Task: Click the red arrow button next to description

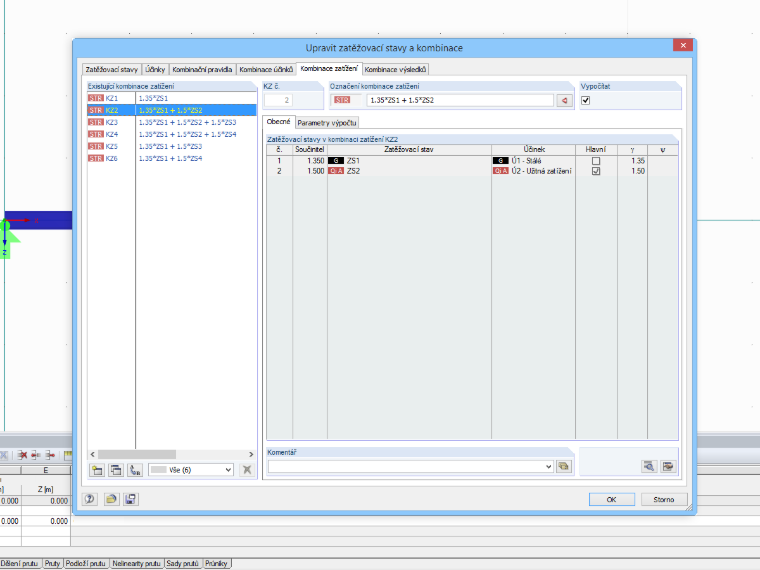Action: tap(564, 100)
